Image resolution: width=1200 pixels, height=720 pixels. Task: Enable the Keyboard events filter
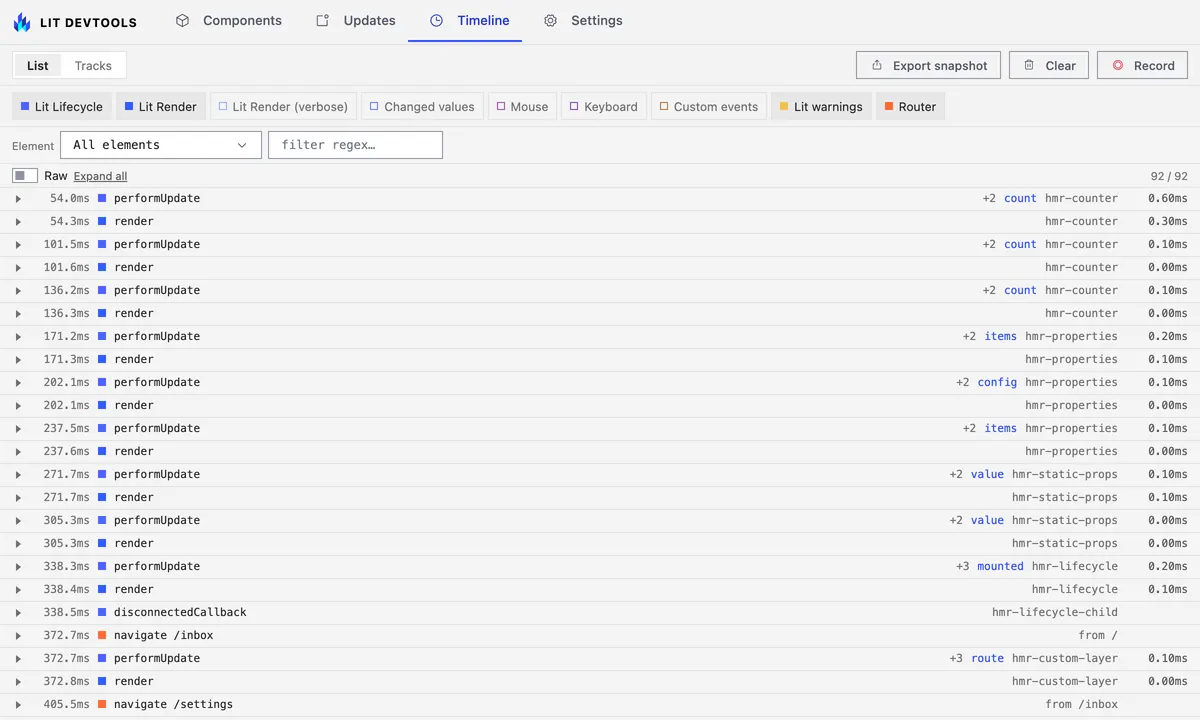(x=604, y=107)
